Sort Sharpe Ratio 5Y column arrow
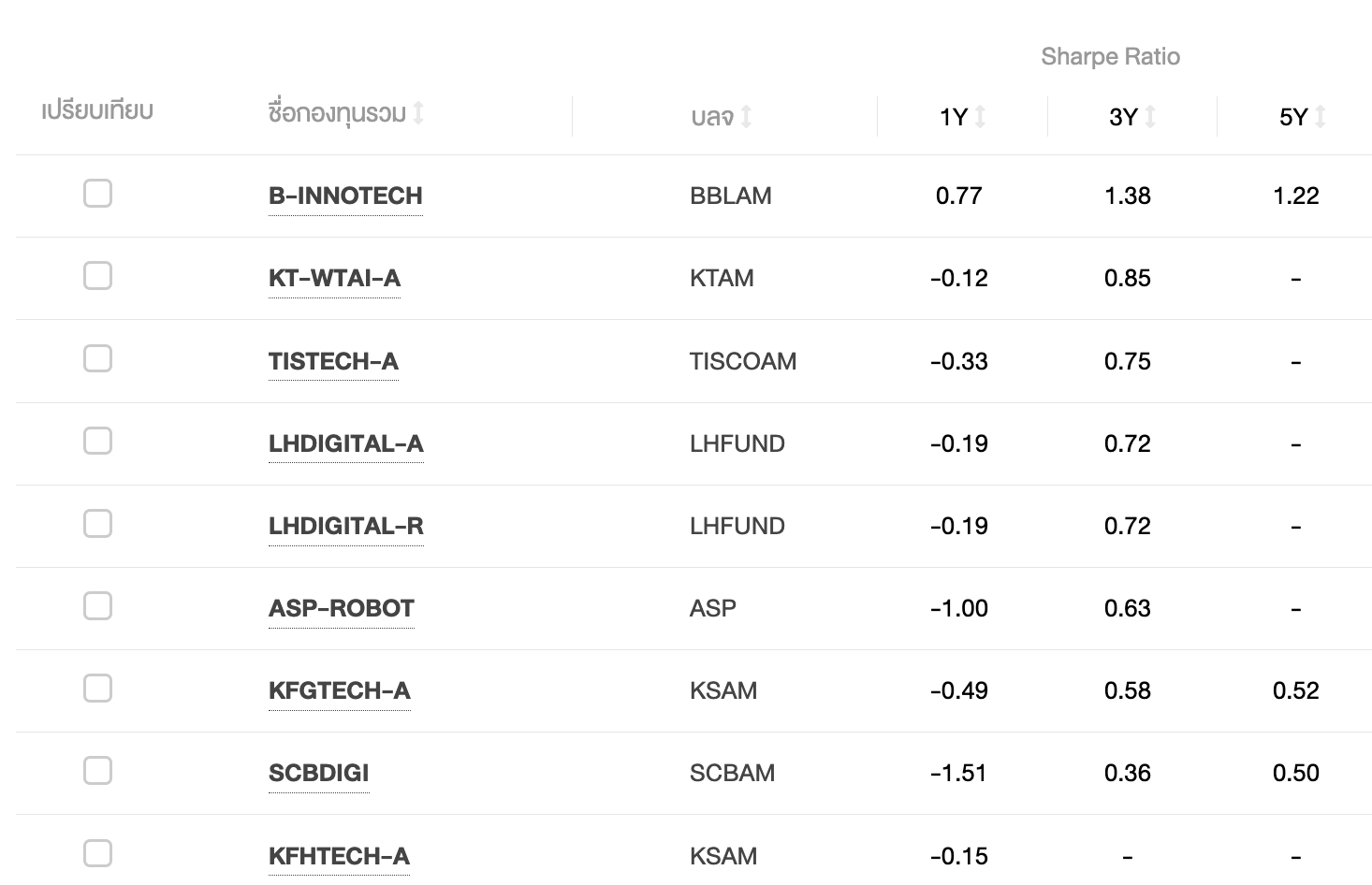The height and width of the screenshot is (885, 1372). (x=1321, y=117)
